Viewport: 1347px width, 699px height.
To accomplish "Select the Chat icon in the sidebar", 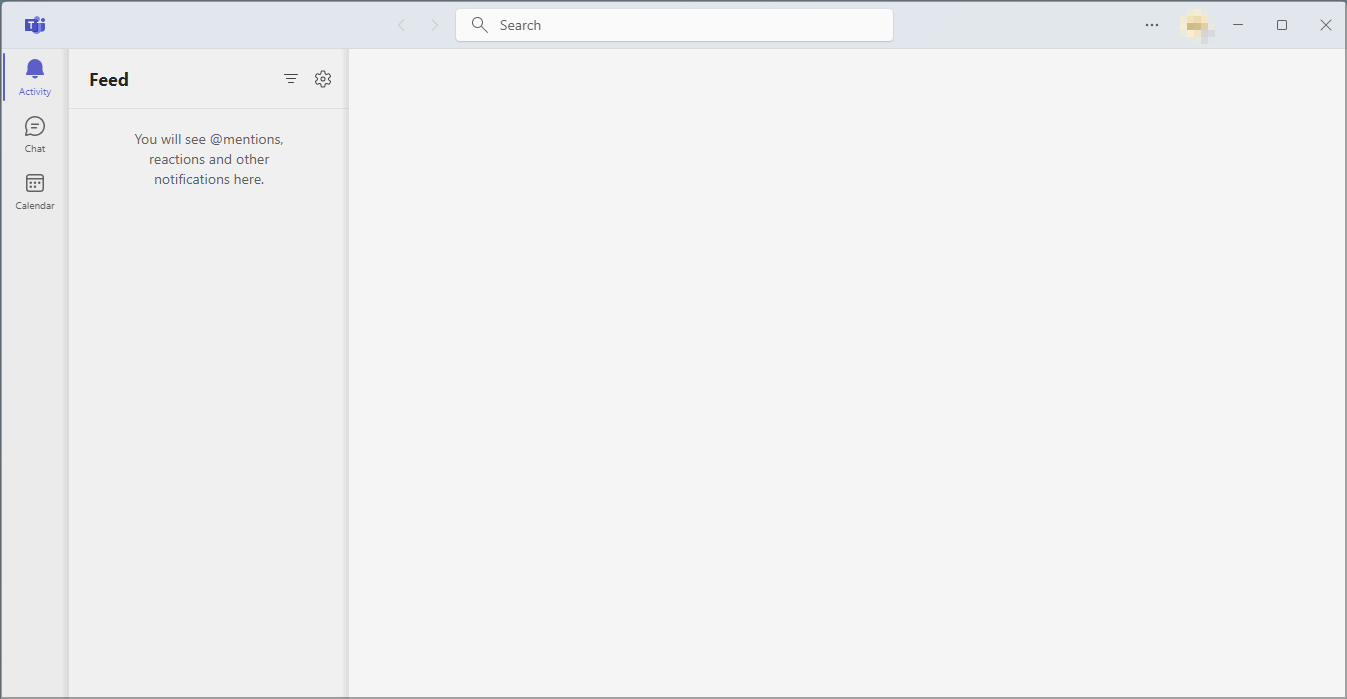I will click(34, 127).
